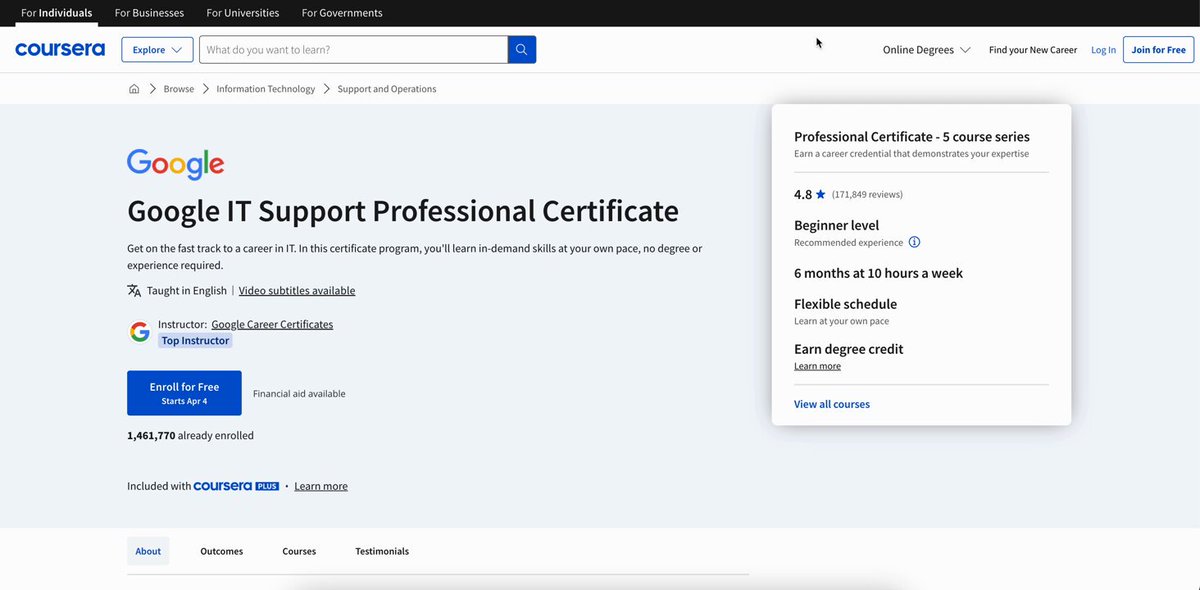Click Professional Certificate - 5 course series heading
Screen dimensions: 1200x590
pyautogui.click(x=912, y=137)
